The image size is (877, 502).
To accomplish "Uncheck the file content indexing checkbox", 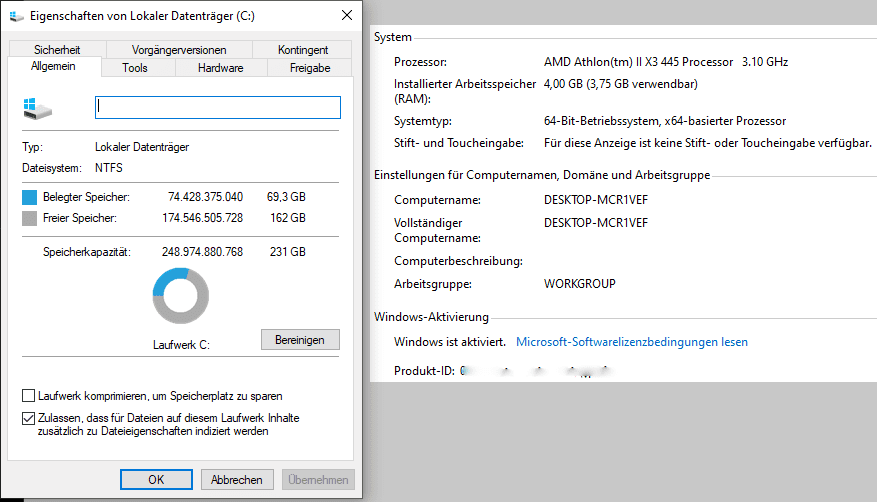I will pos(29,418).
